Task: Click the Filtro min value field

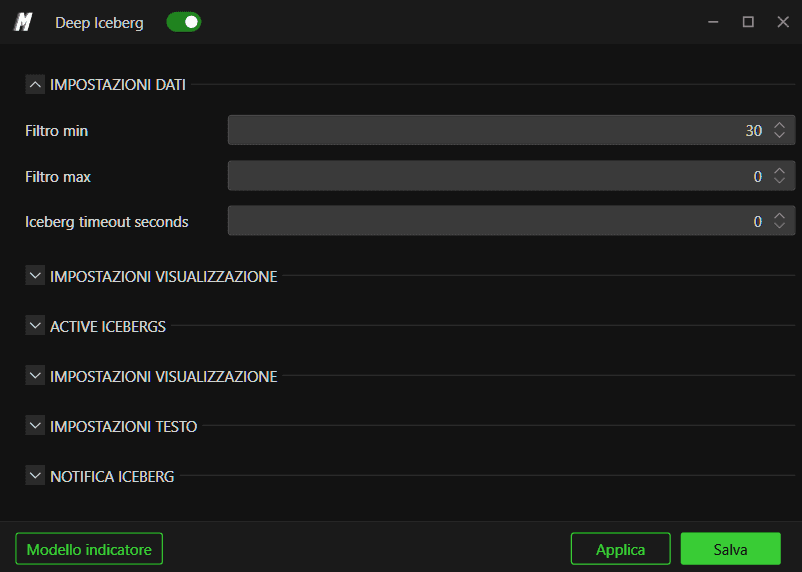Action: click(511, 130)
